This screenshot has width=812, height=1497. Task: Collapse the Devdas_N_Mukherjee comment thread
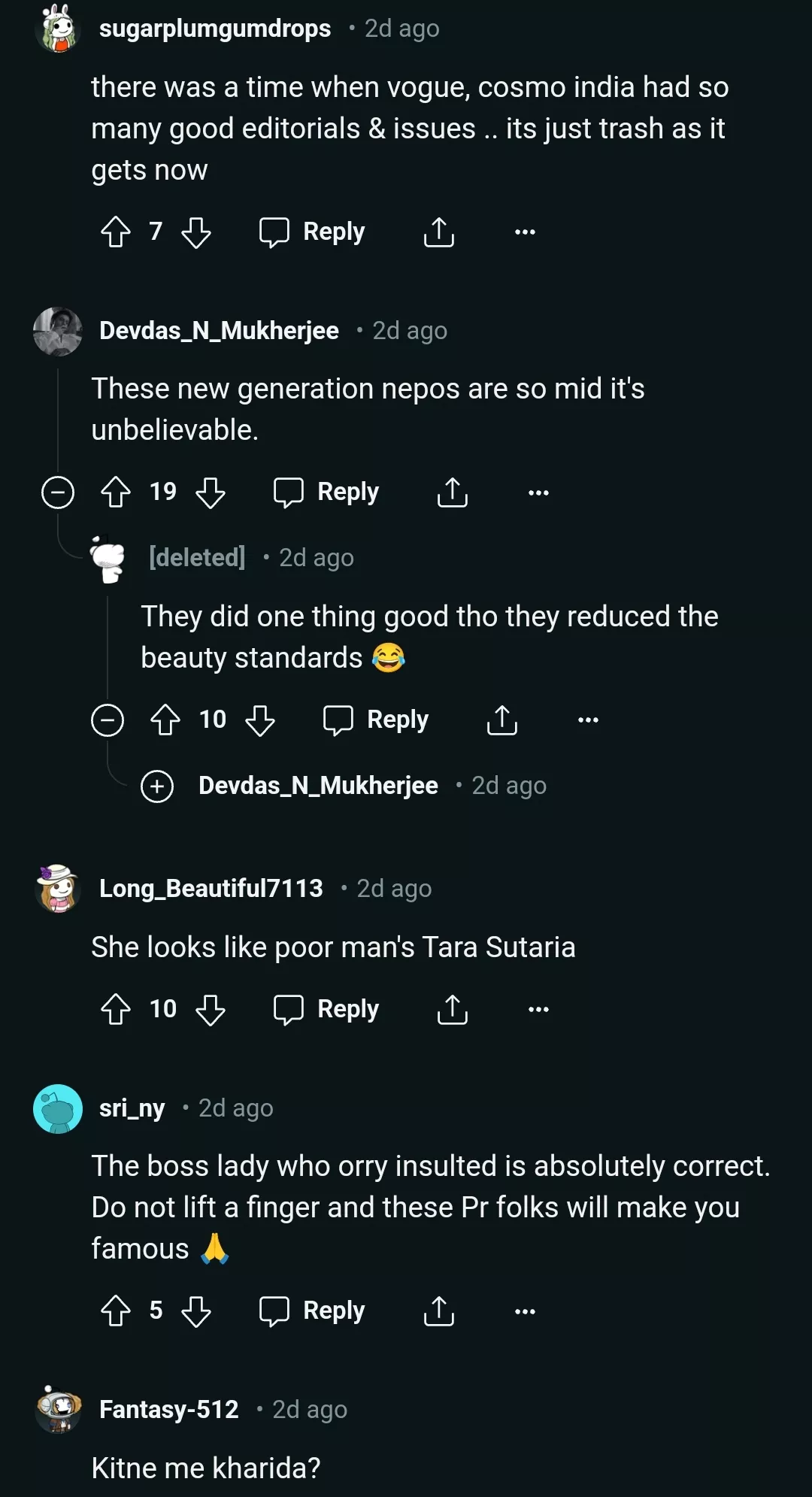point(58,492)
